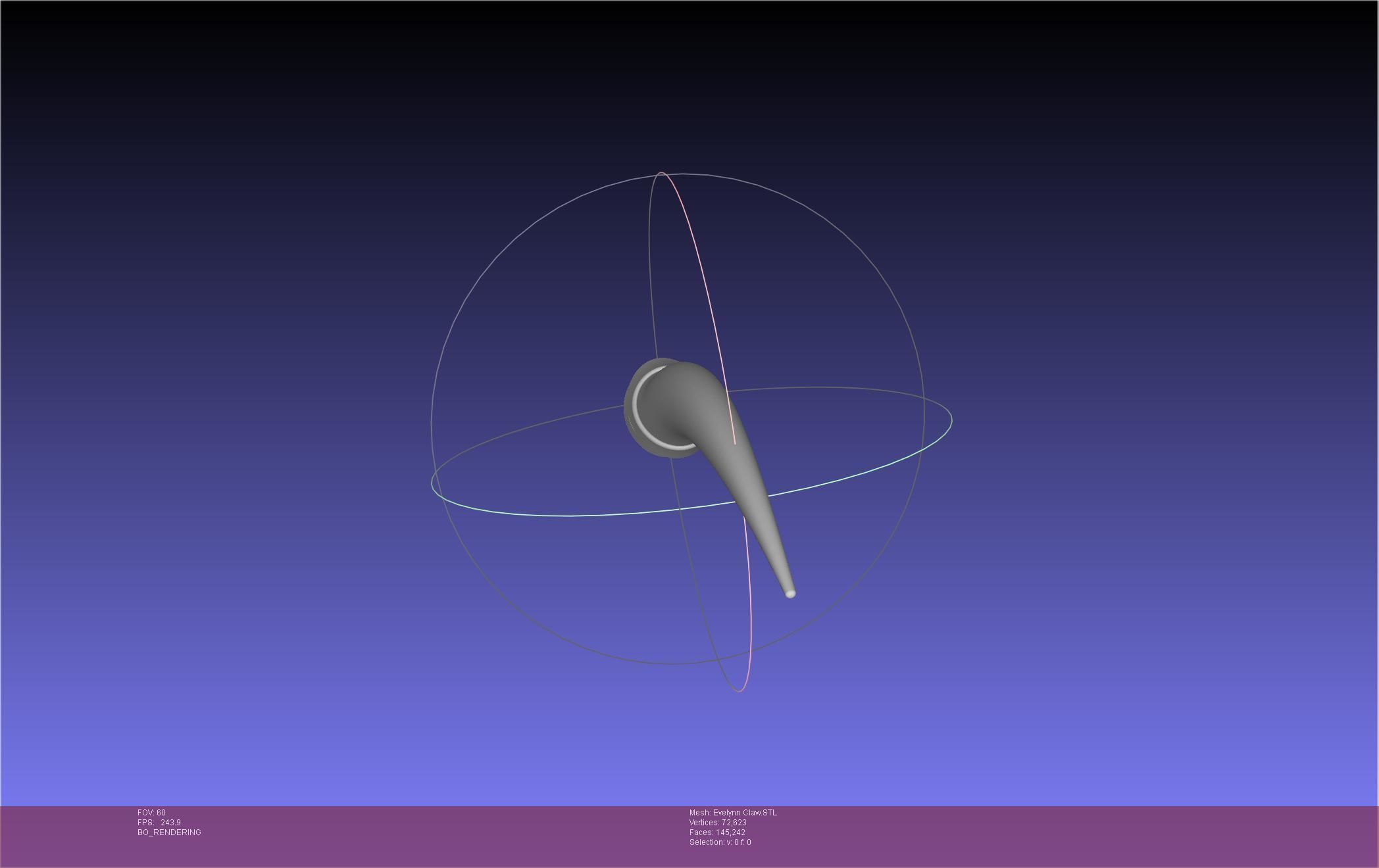Click the BO_RENDERING status label
The image size is (1379, 868).
coord(169,832)
